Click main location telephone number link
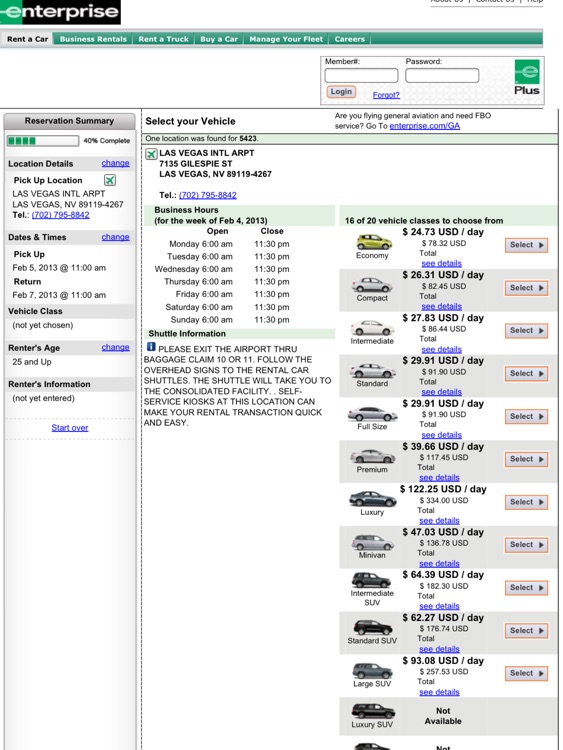The height and width of the screenshot is (750, 563). pos(208,195)
